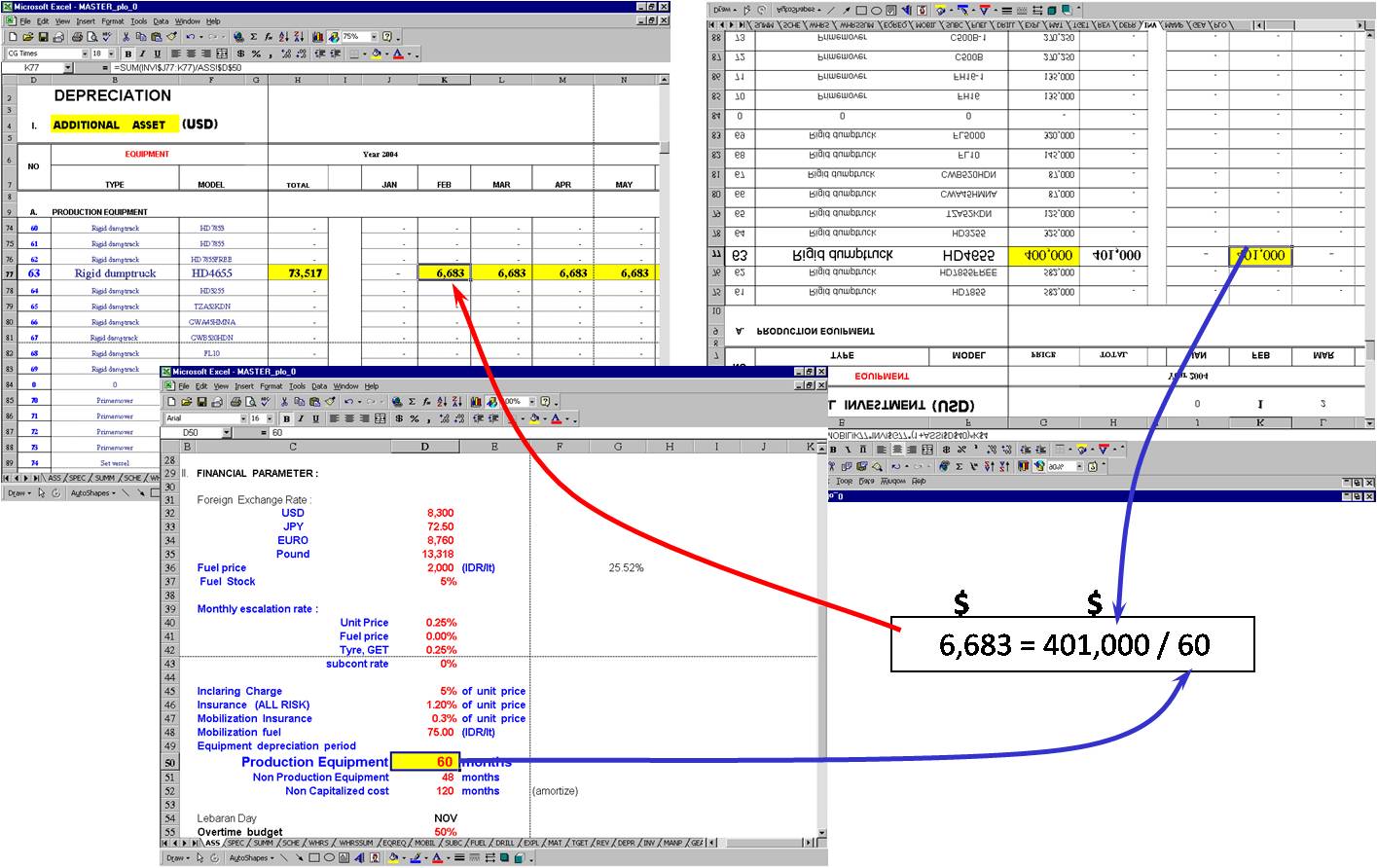Open the Zoom percentage dropdown showing 75%
This screenshot has height=868, width=1377.
(x=358, y=37)
